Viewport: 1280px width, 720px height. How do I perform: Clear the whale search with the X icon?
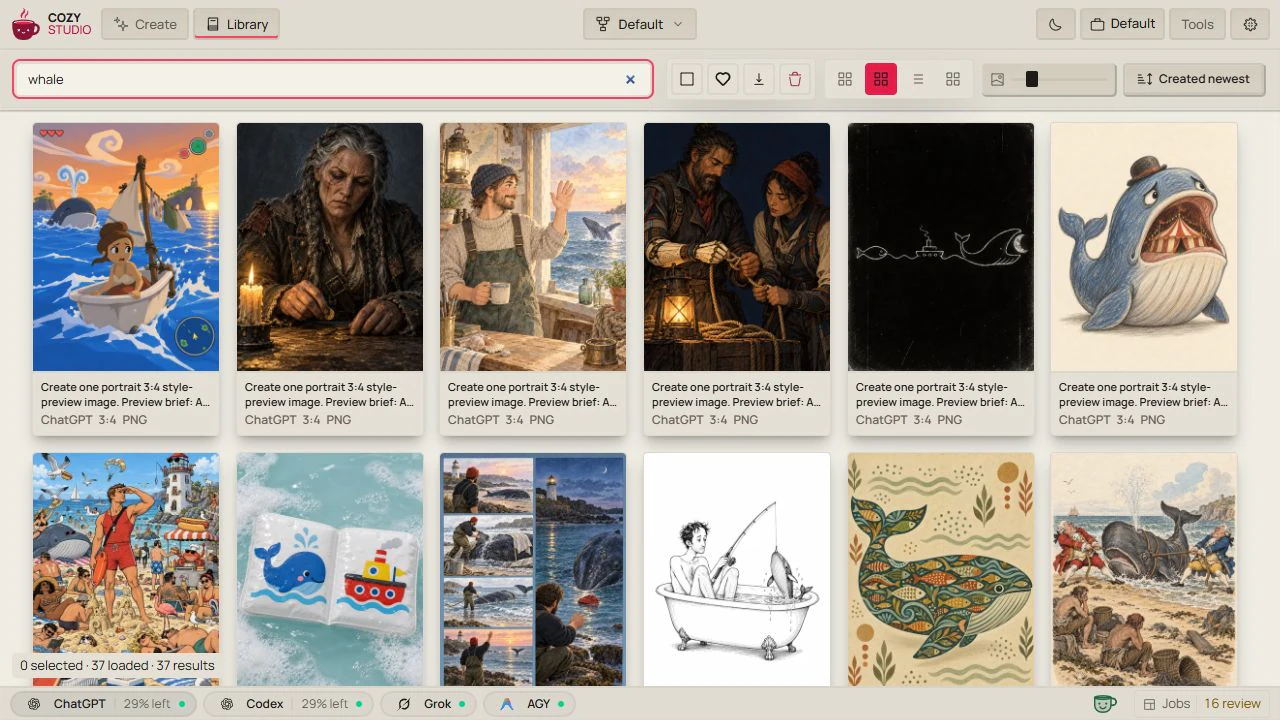tap(630, 79)
